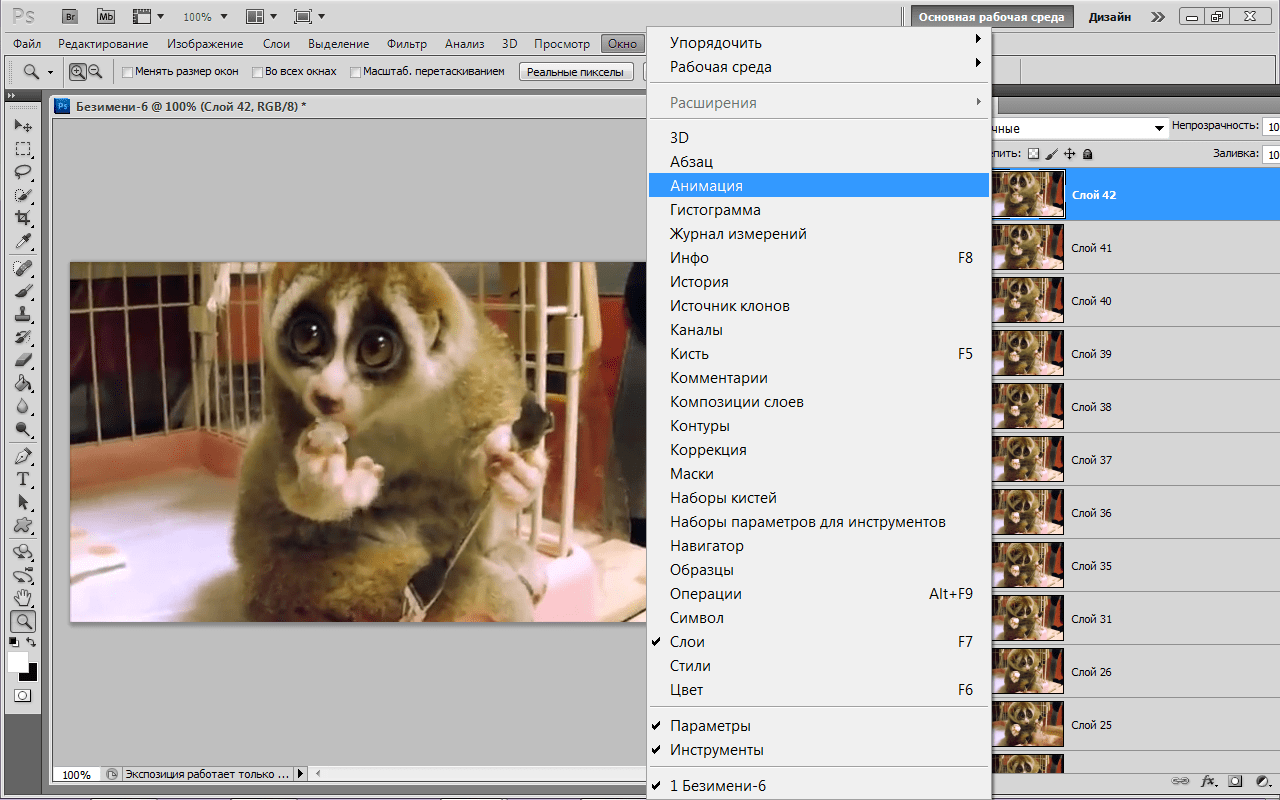The height and width of the screenshot is (800, 1280).
Task: Open the 'Анимация' panel
Action: pos(819,186)
